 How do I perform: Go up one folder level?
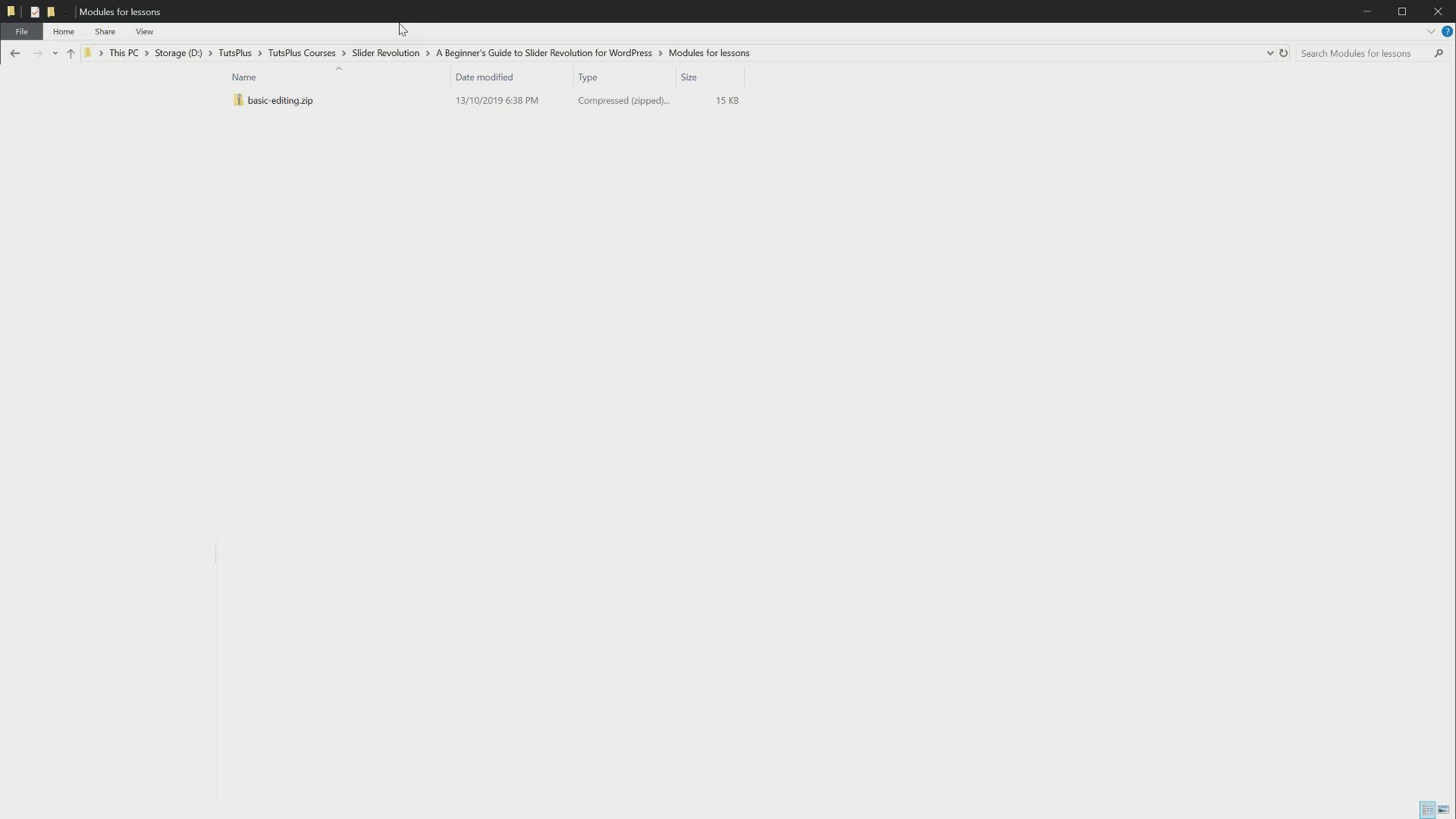click(x=71, y=53)
